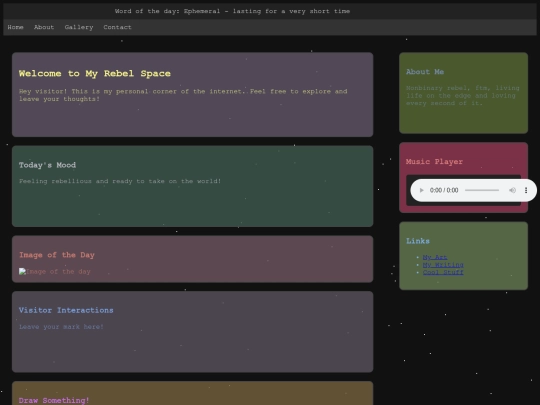Go to the Home nav link
The height and width of the screenshot is (405, 540).
(15, 27)
